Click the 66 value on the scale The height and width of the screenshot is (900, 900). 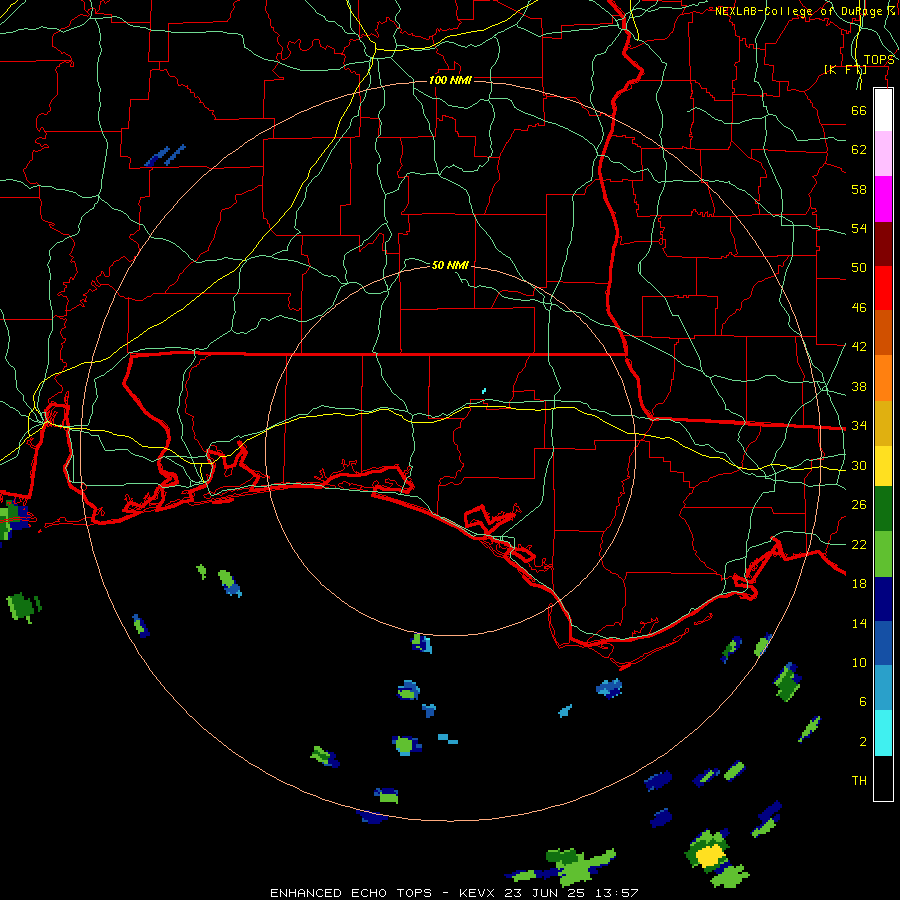pyautogui.click(x=859, y=110)
